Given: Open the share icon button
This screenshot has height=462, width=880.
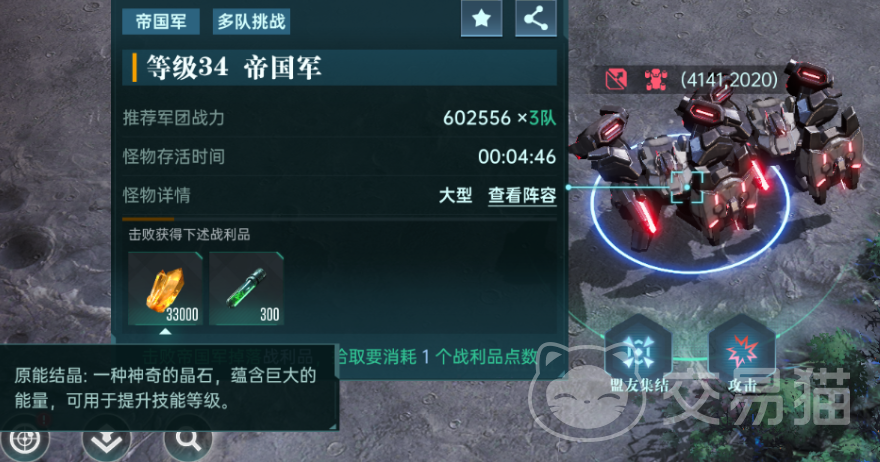Looking at the screenshot, I should click(535, 19).
